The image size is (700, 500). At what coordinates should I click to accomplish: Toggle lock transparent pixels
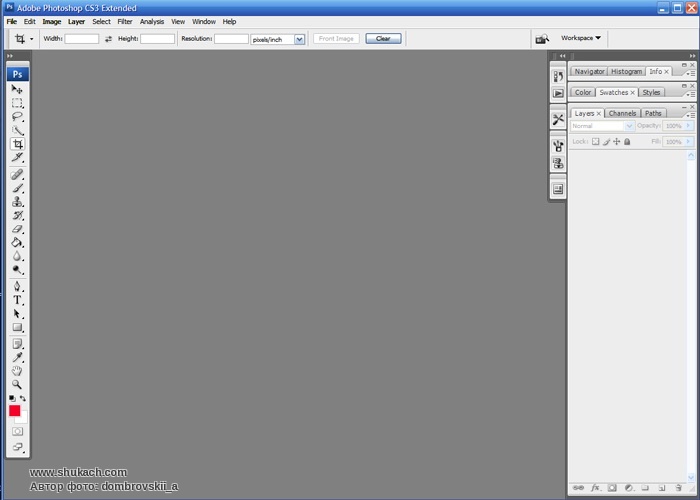[x=596, y=142]
